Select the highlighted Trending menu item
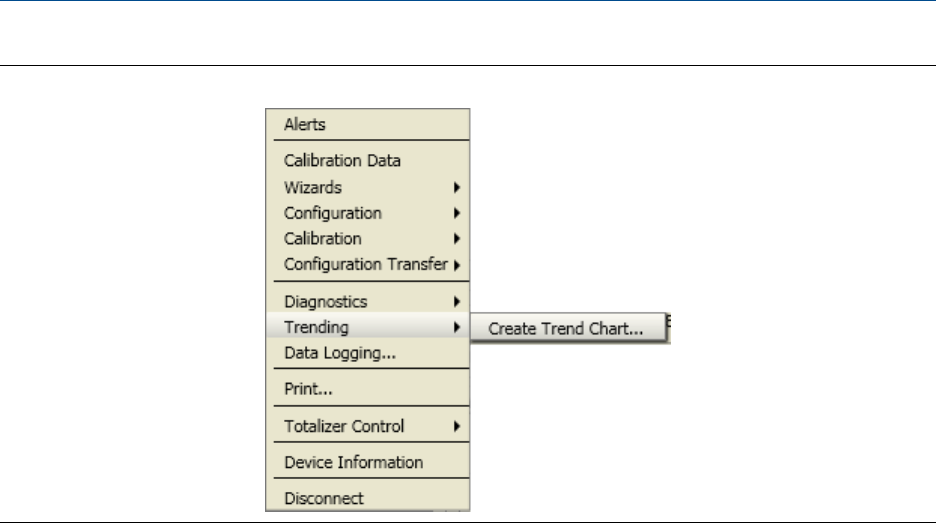 (x=316, y=327)
